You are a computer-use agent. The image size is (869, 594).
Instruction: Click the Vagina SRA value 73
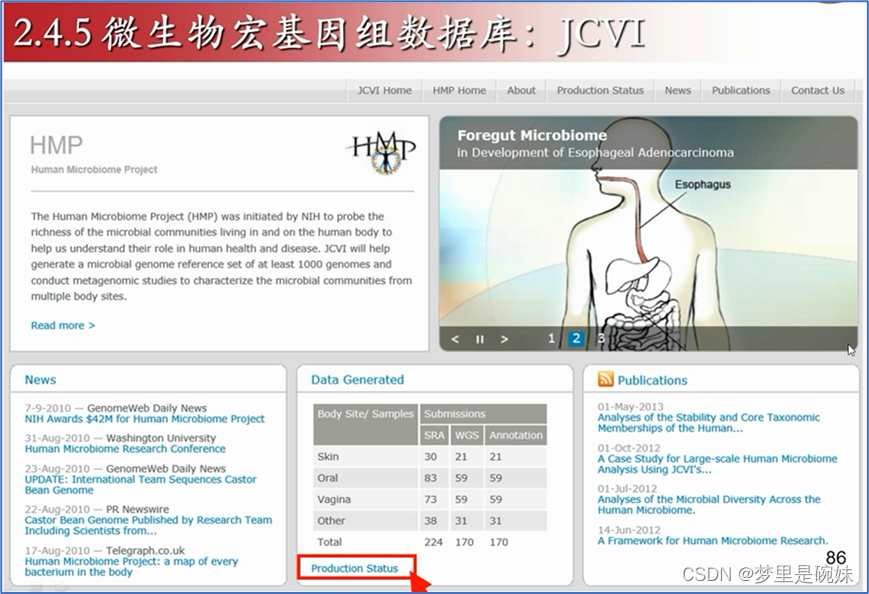431,499
